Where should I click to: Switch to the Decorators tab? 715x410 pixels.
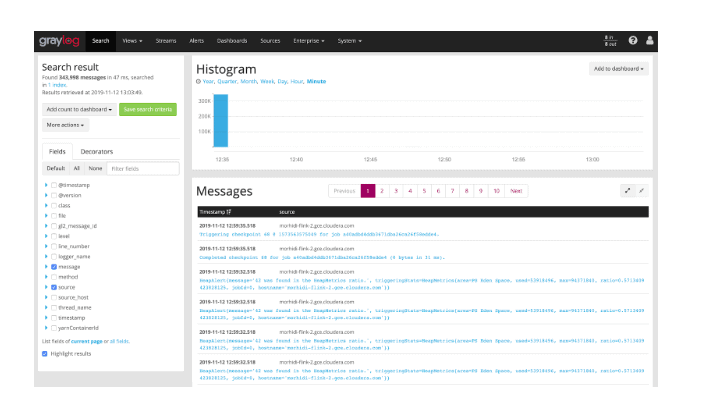97,151
